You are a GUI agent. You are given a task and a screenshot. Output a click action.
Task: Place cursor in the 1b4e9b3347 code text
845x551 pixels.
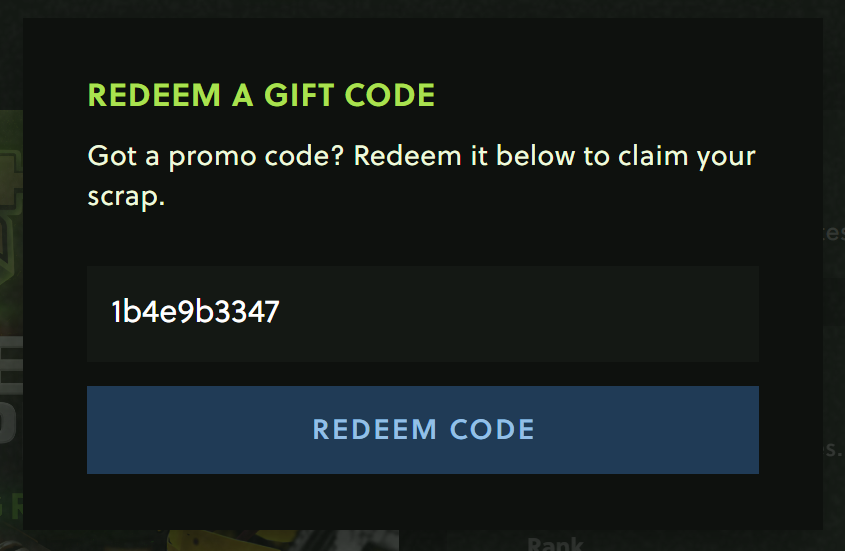click(x=195, y=312)
